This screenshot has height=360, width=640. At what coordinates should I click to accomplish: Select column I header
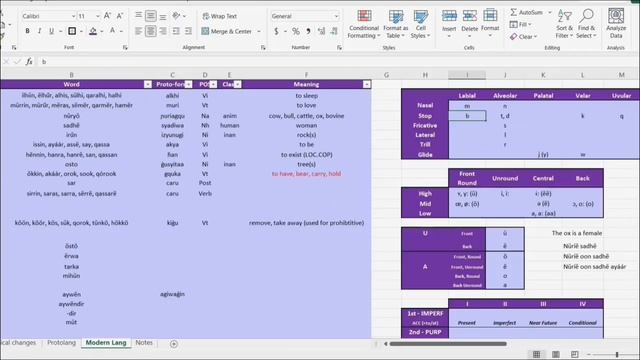[467, 75]
